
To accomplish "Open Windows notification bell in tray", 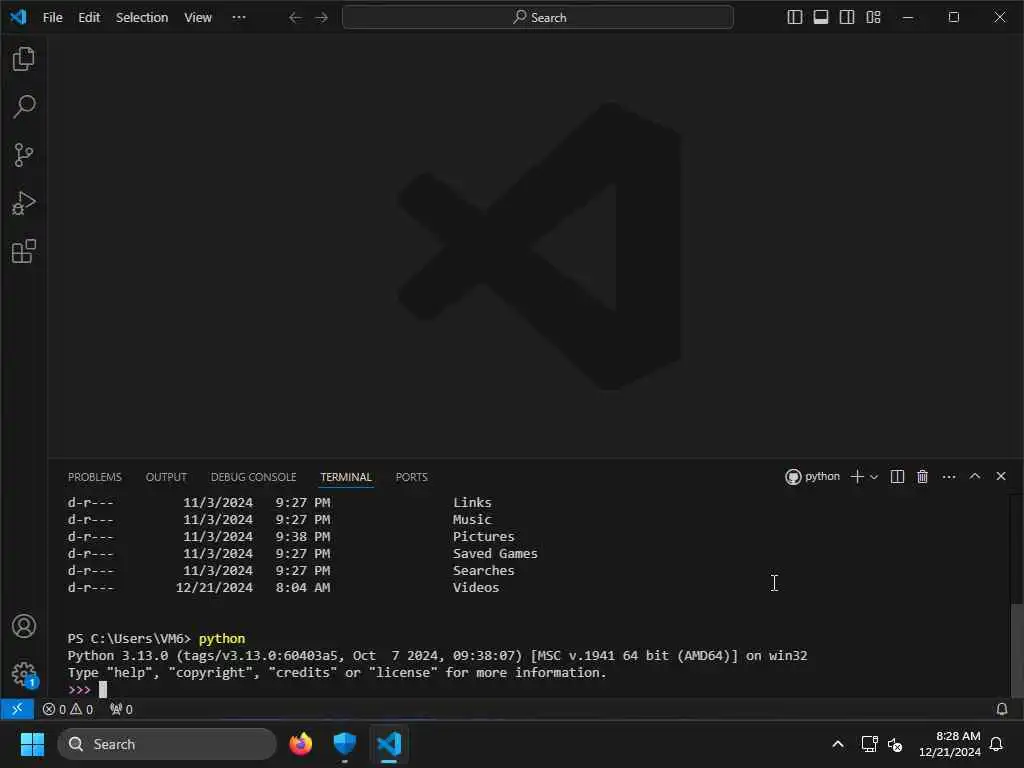I will pyautogui.click(x=997, y=744).
